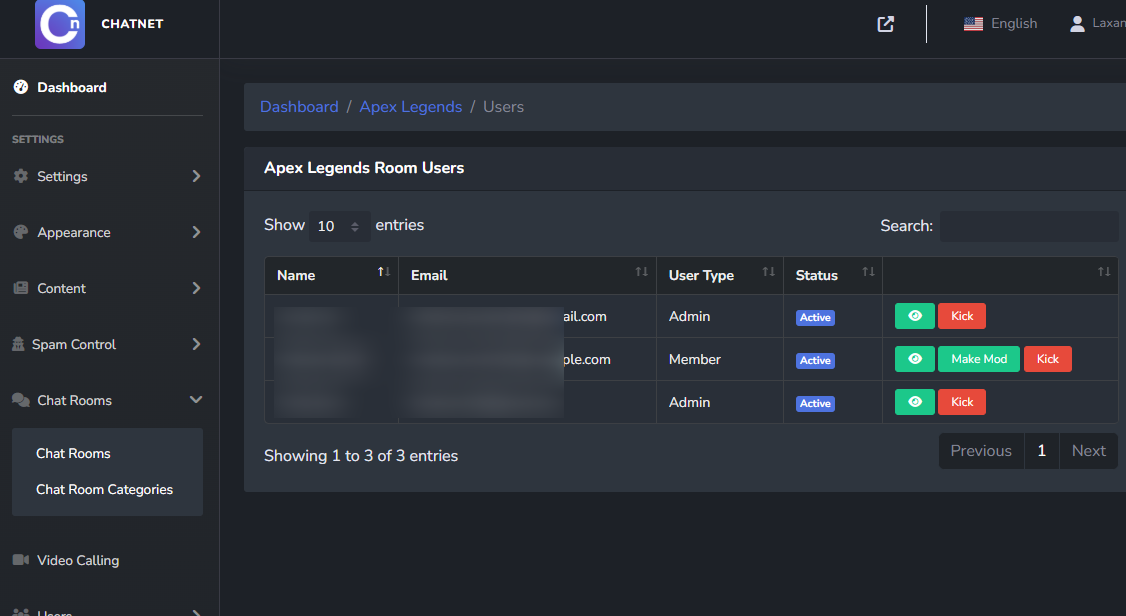The width and height of the screenshot is (1126, 616).
Task: Select the Spam Control shield icon
Action: click(x=21, y=344)
